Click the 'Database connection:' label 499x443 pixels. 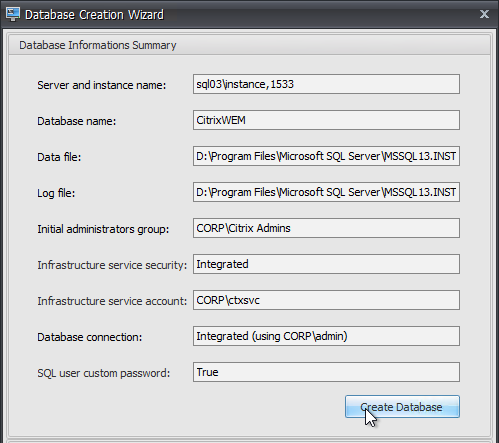click(90, 337)
